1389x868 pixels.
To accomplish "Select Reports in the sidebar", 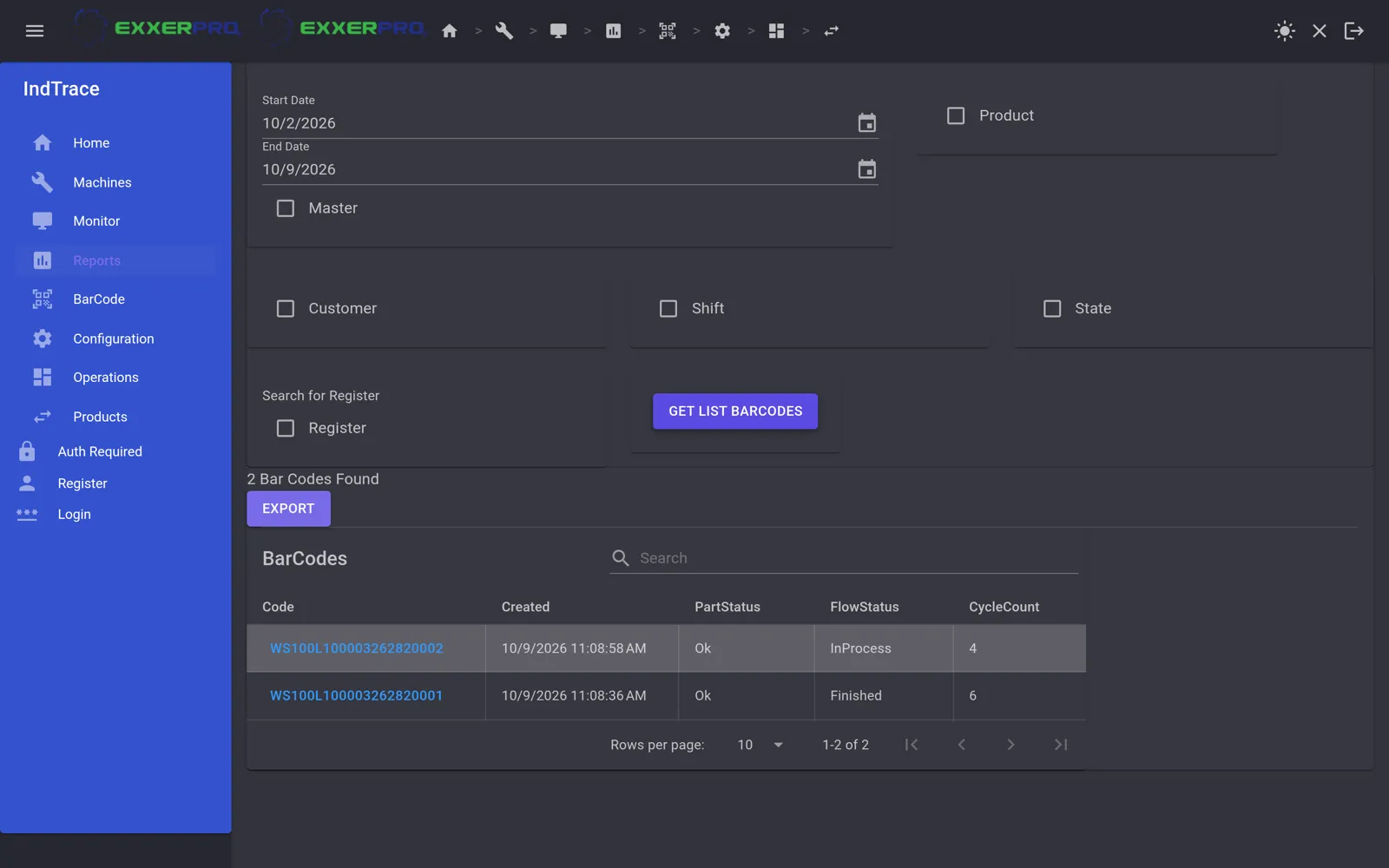I will [x=115, y=260].
